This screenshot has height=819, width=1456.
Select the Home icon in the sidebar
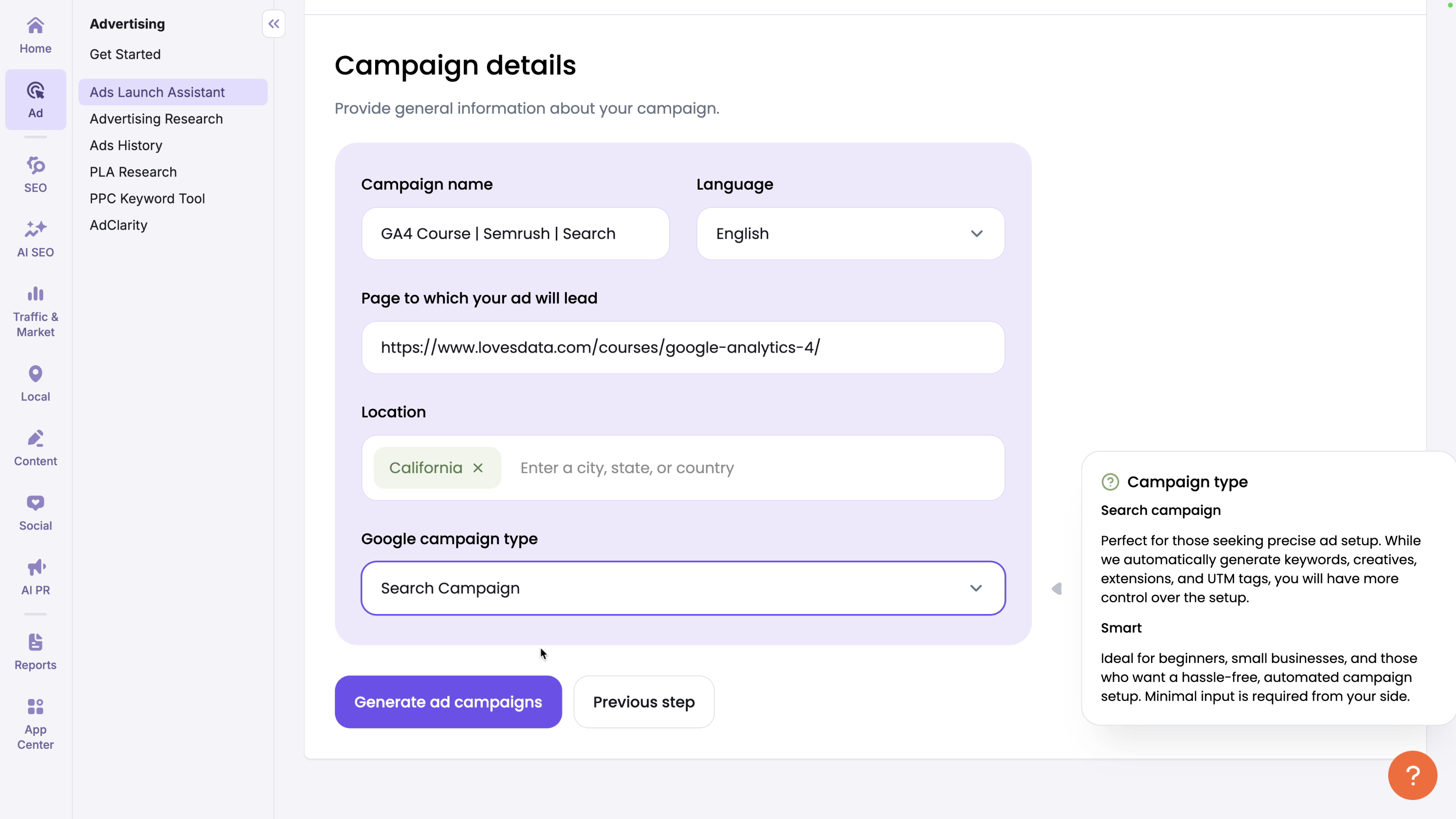coord(35,34)
